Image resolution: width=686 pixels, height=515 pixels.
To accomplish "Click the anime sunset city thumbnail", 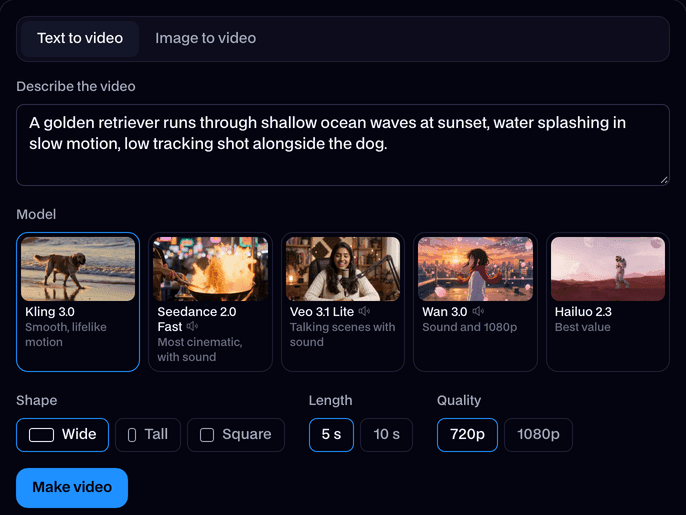I will click(475, 269).
